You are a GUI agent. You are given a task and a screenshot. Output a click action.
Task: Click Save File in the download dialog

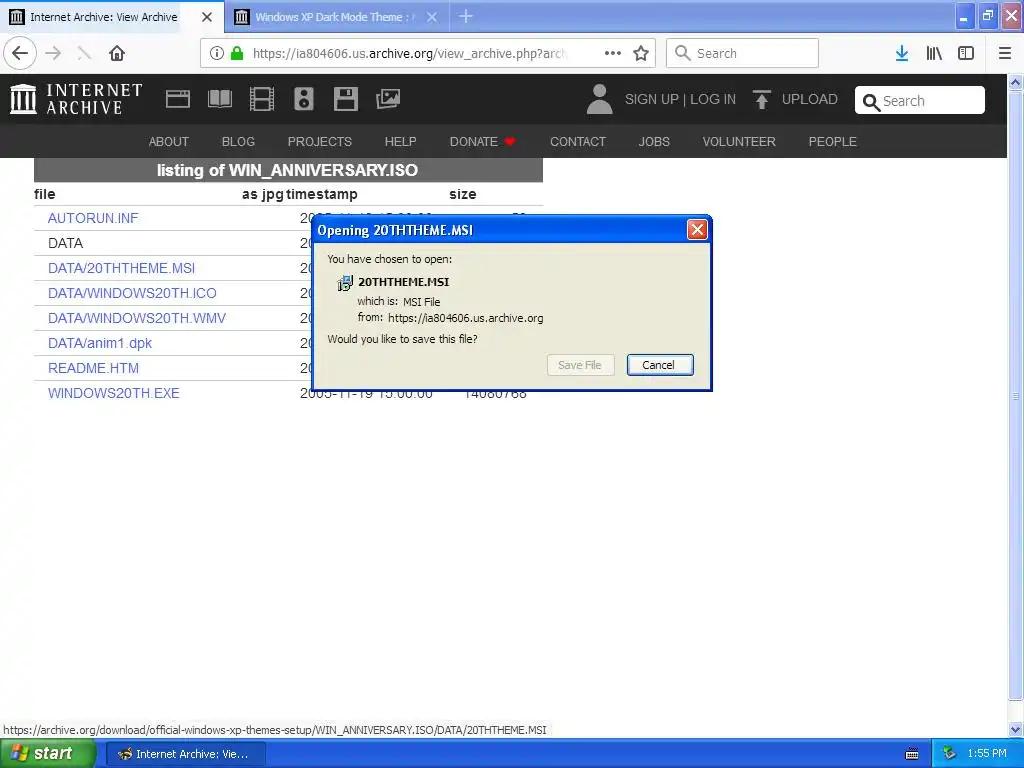[x=580, y=365]
